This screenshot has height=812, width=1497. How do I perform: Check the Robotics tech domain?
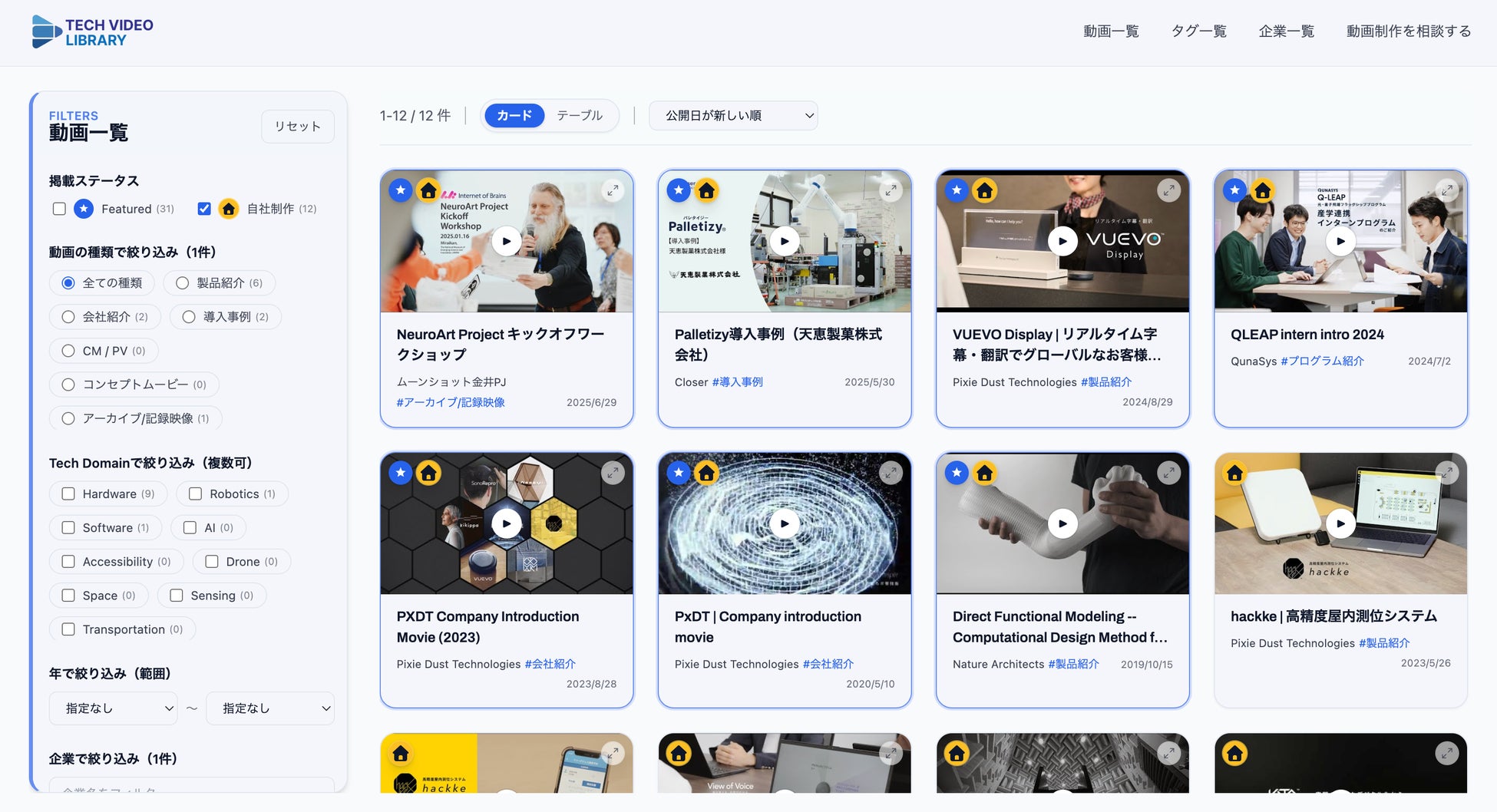196,494
